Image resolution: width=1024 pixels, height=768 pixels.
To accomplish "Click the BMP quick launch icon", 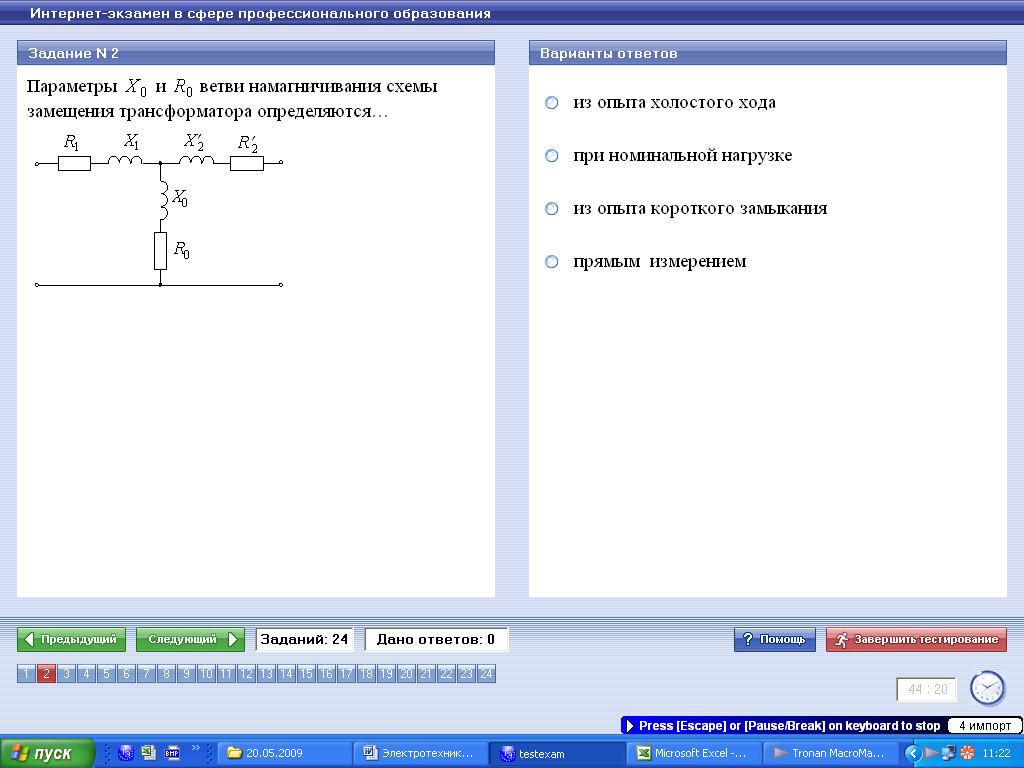I will 172,753.
